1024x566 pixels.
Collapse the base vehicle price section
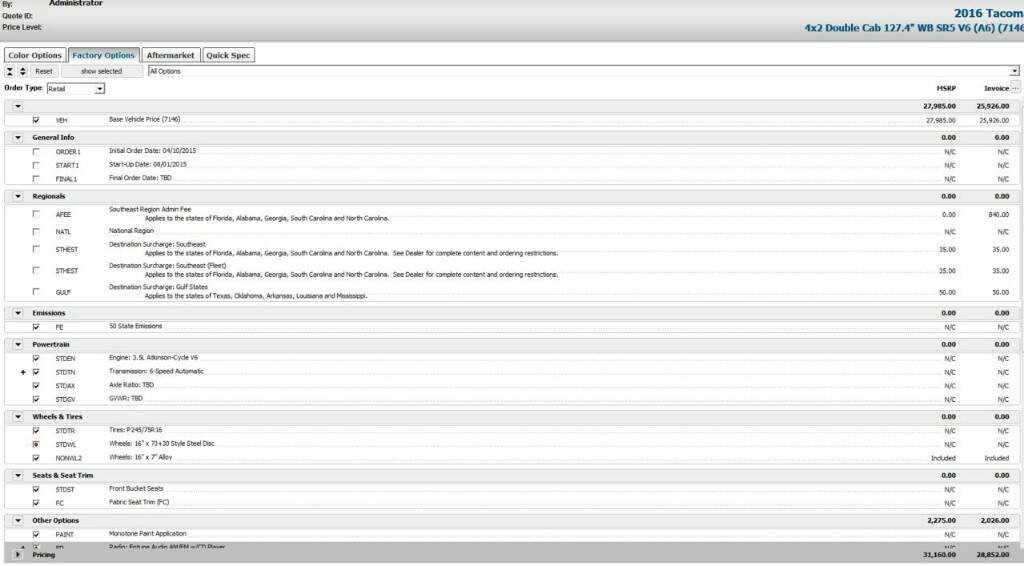[18, 106]
